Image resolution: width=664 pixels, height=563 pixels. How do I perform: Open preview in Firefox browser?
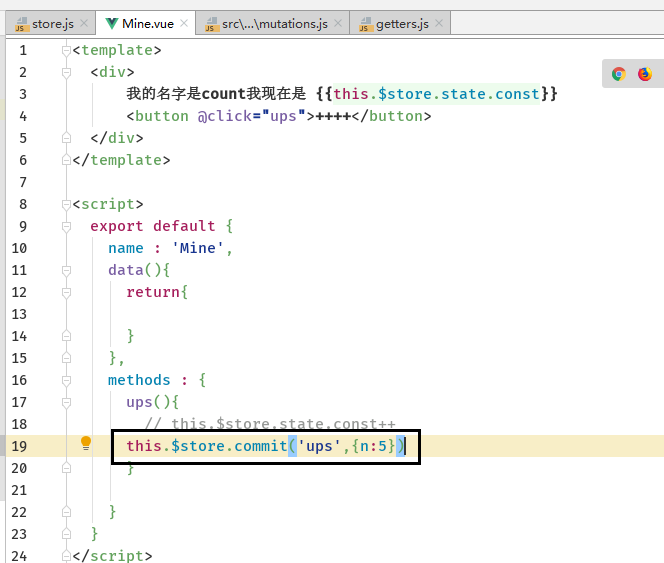pos(645,74)
